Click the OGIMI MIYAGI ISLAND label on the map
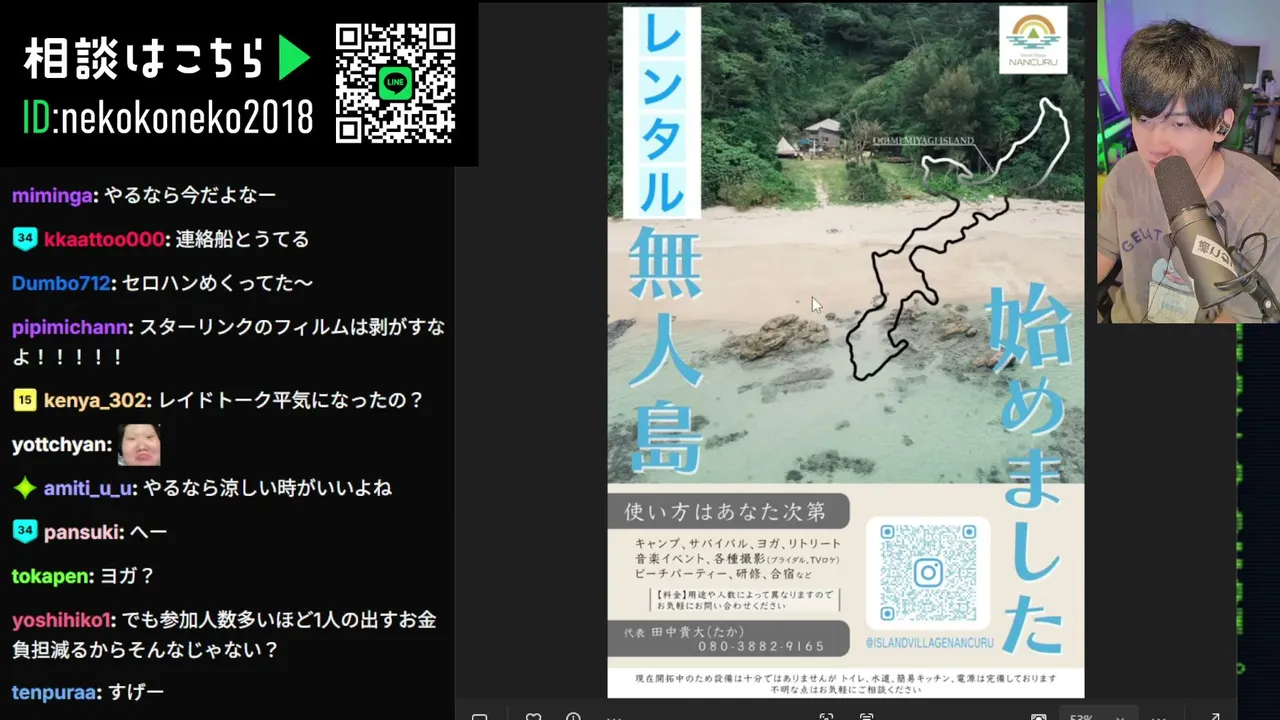Screen dimensions: 1280x720 [922, 142]
